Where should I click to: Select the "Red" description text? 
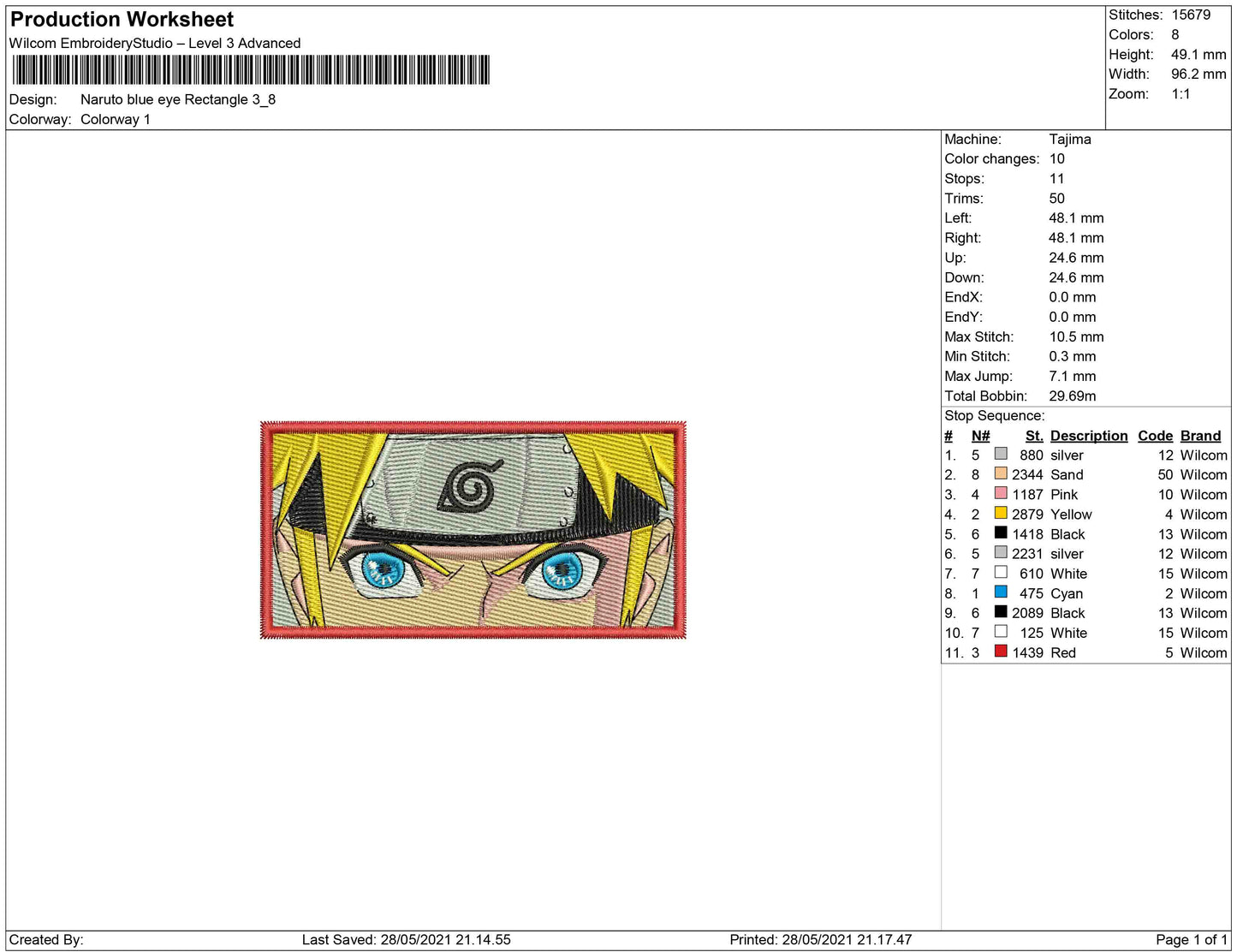point(1063,652)
